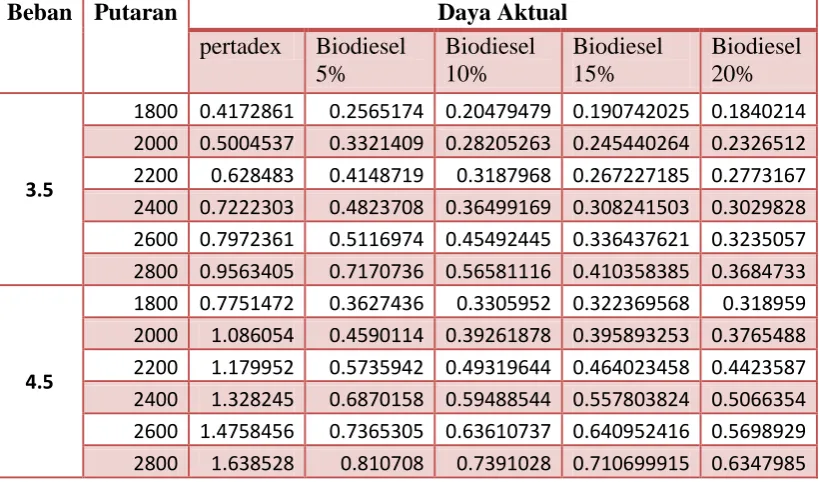The height and width of the screenshot is (482, 819).
Task: Click the Biodiesel 15% column header
Action: (631, 62)
